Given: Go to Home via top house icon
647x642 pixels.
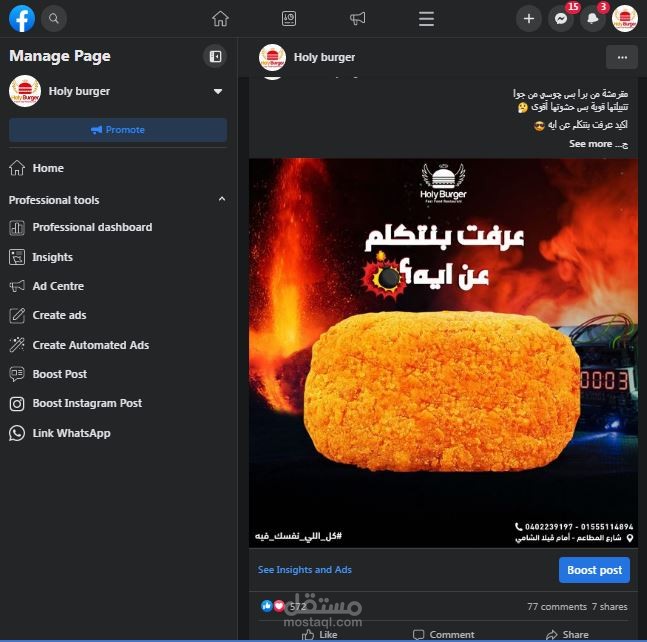Looking at the screenshot, I should pyautogui.click(x=220, y=19).
